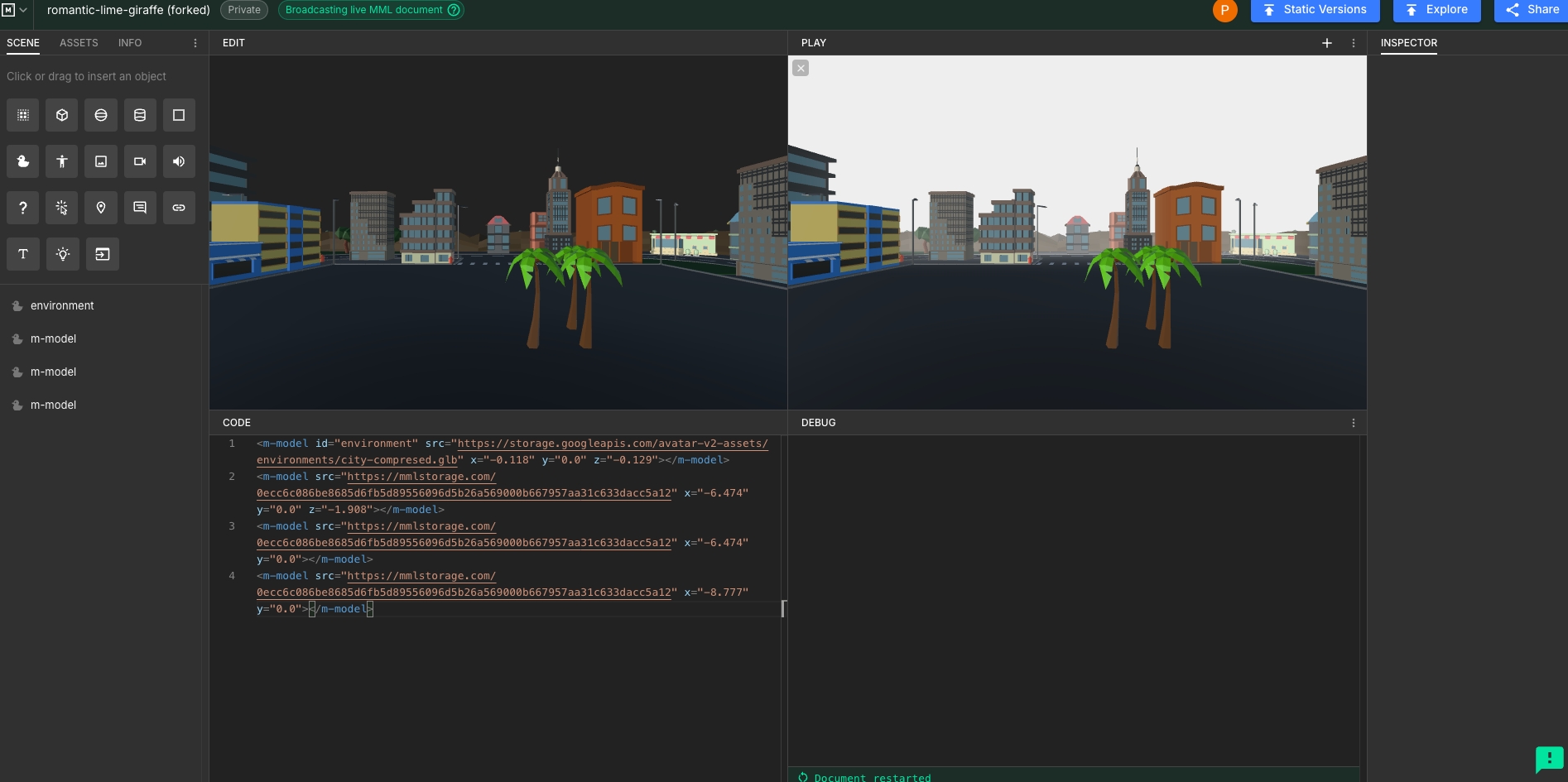Insert a model using duck icon

pyautogui.click(x=23, y=161)
